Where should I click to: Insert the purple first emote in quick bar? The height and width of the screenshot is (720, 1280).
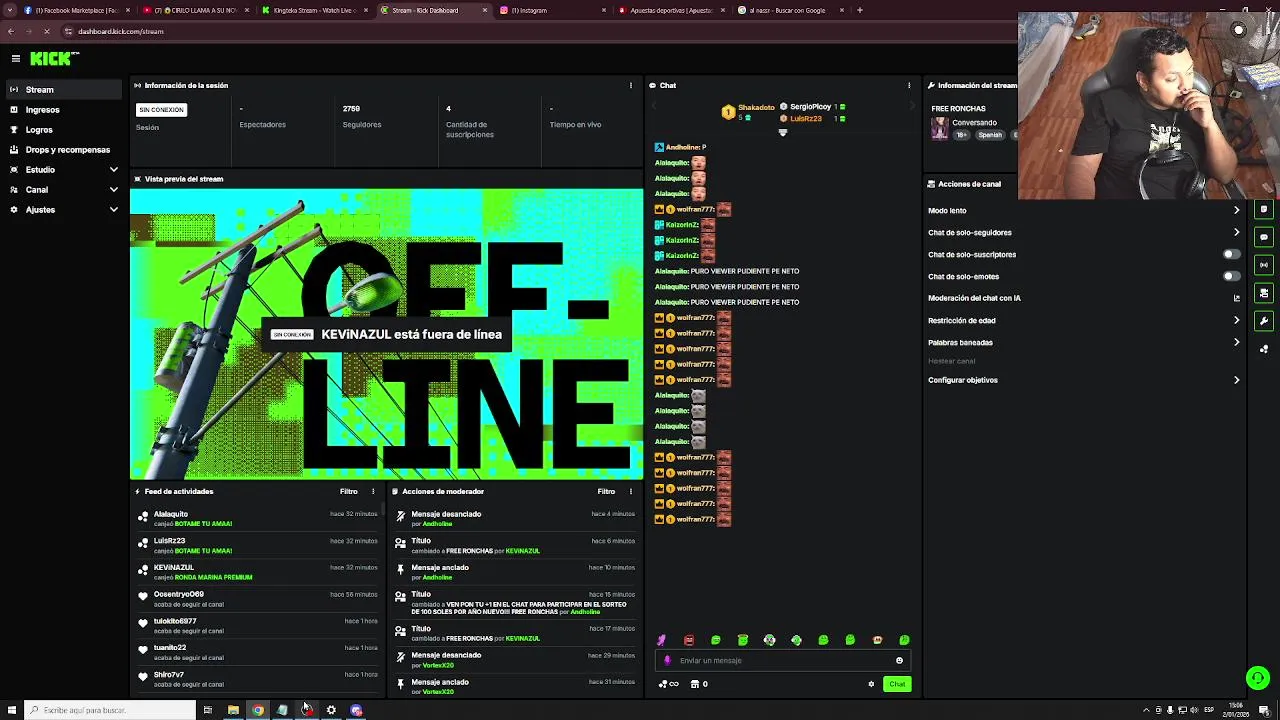661,640
